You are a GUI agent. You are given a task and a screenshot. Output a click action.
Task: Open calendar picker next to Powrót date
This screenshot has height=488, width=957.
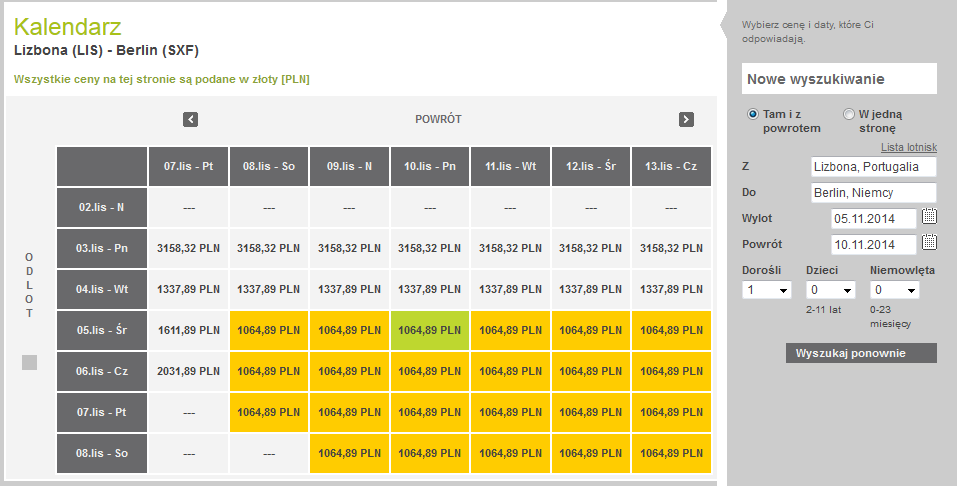tap(929, 242)
